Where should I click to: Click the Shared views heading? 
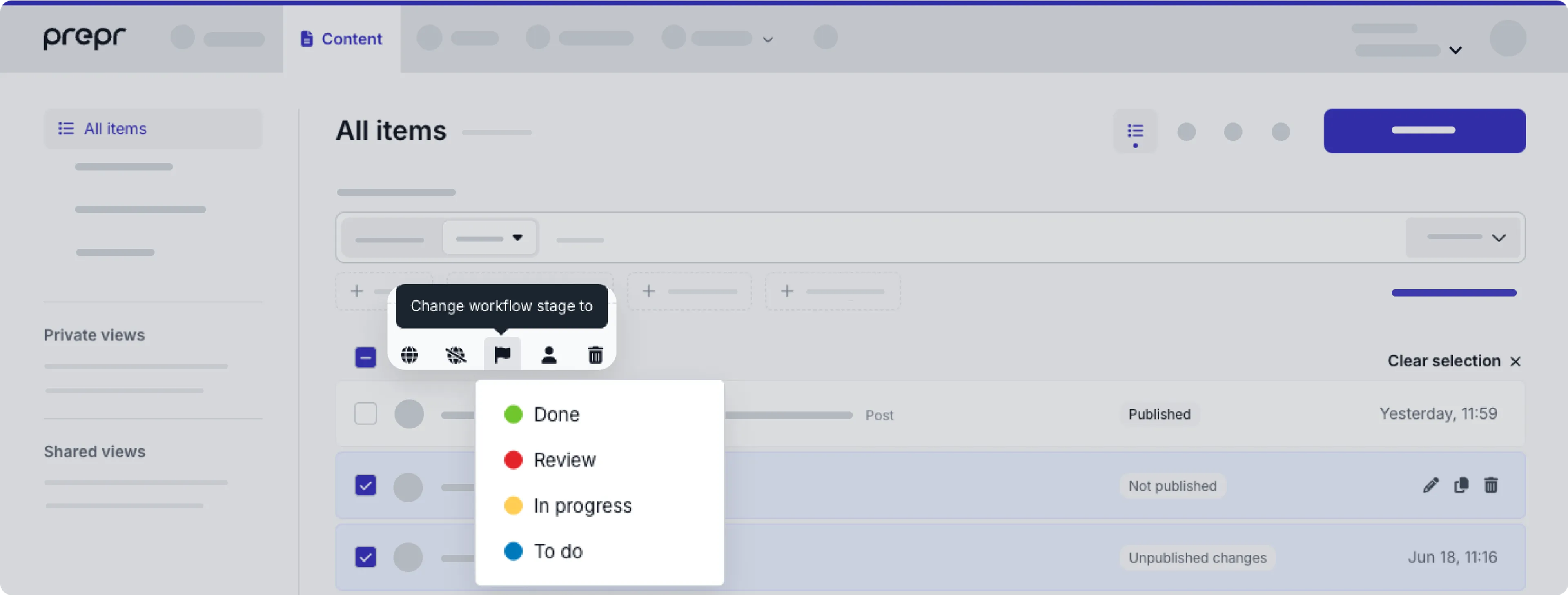pos(94,451)
